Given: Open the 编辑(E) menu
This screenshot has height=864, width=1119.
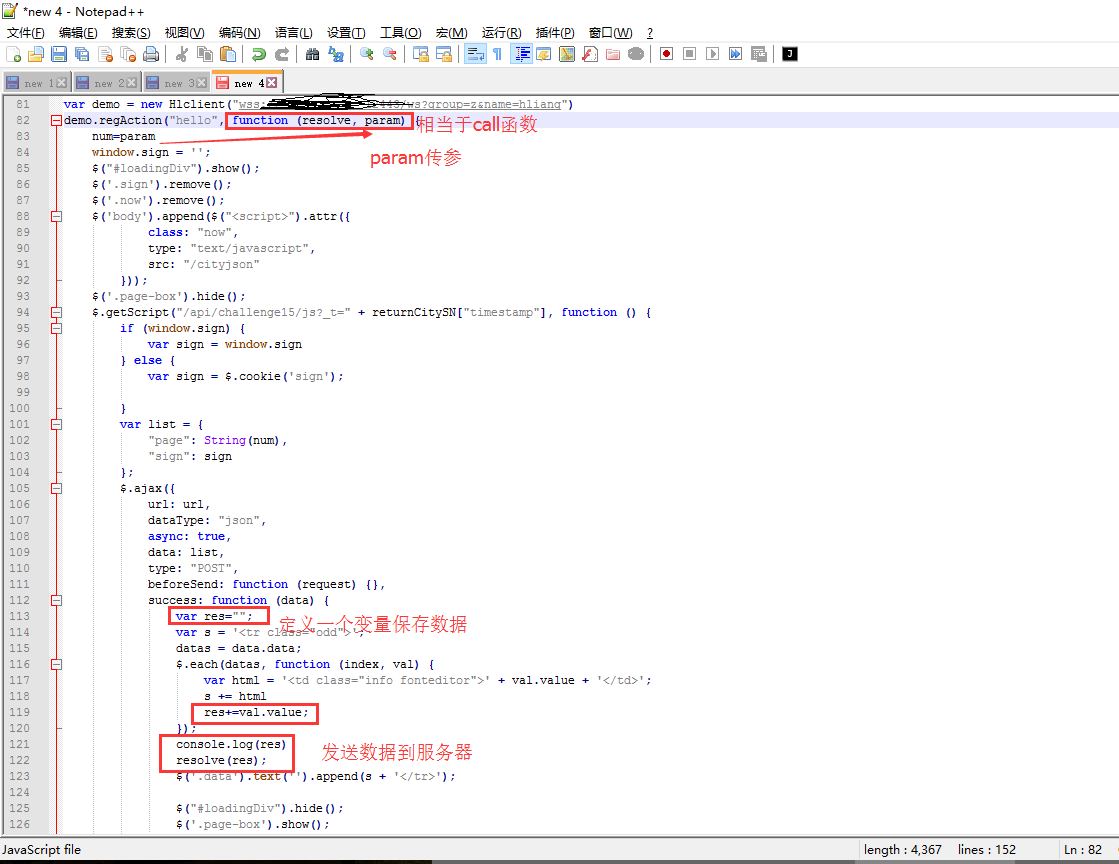Looking at the screenshot, I should tap(78, 33).
